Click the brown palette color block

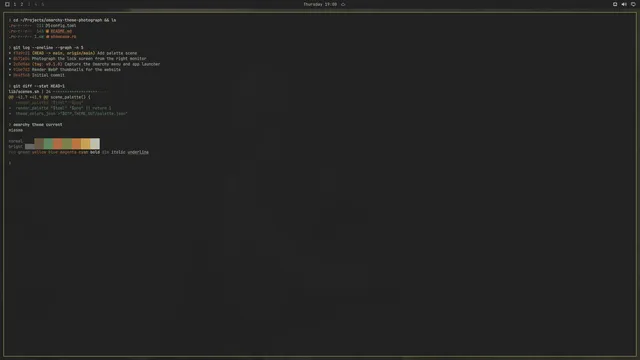[x=39, y=143]
